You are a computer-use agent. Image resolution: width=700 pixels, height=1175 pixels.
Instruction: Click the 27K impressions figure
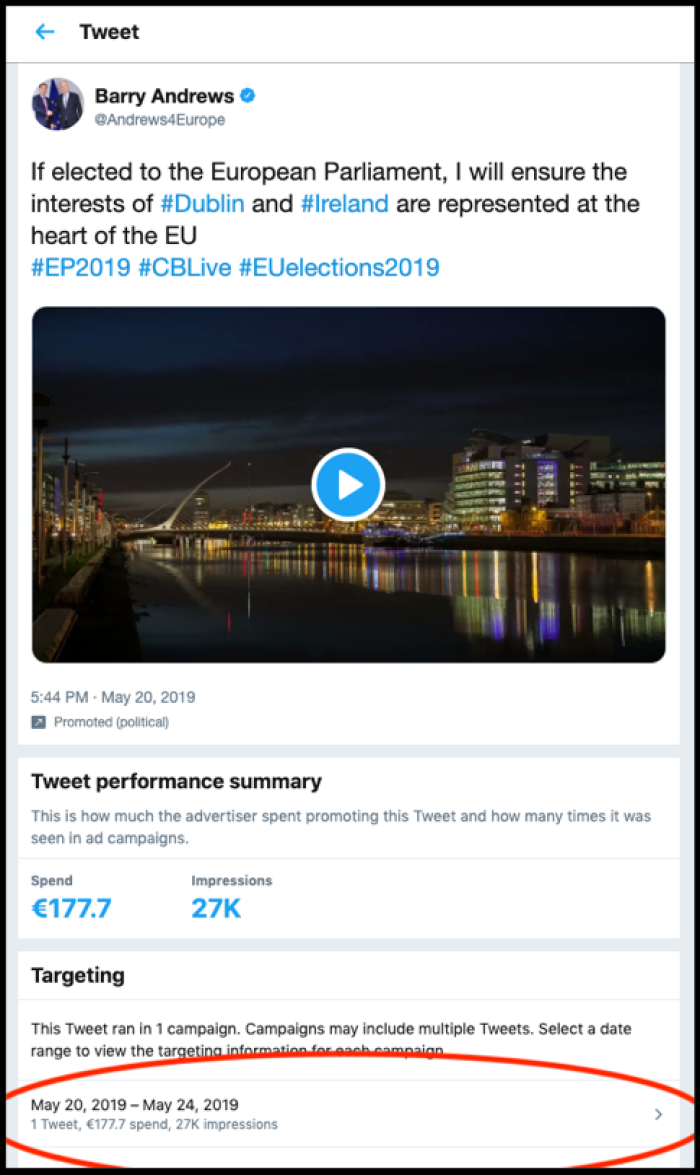pos(217,908)
